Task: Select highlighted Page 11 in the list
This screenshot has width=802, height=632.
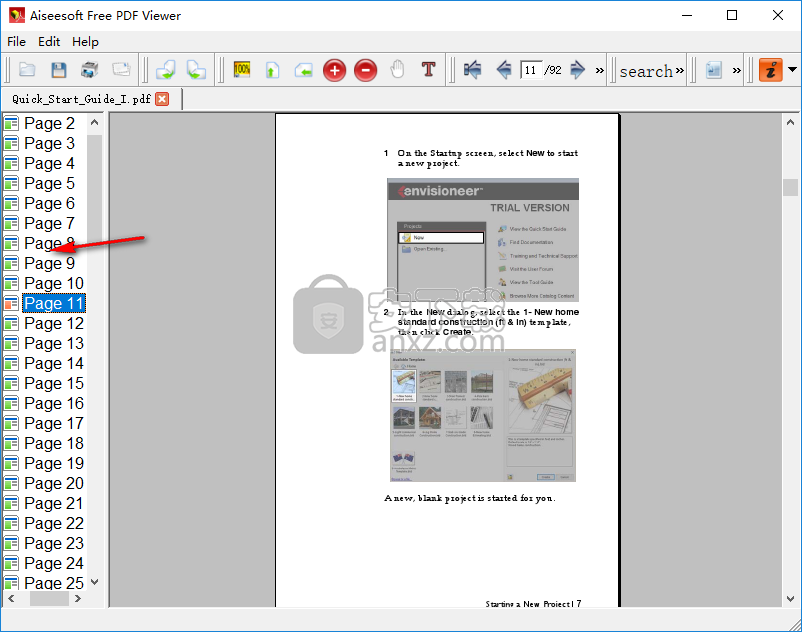Action: pyautogui.click(x=54, y=303)
